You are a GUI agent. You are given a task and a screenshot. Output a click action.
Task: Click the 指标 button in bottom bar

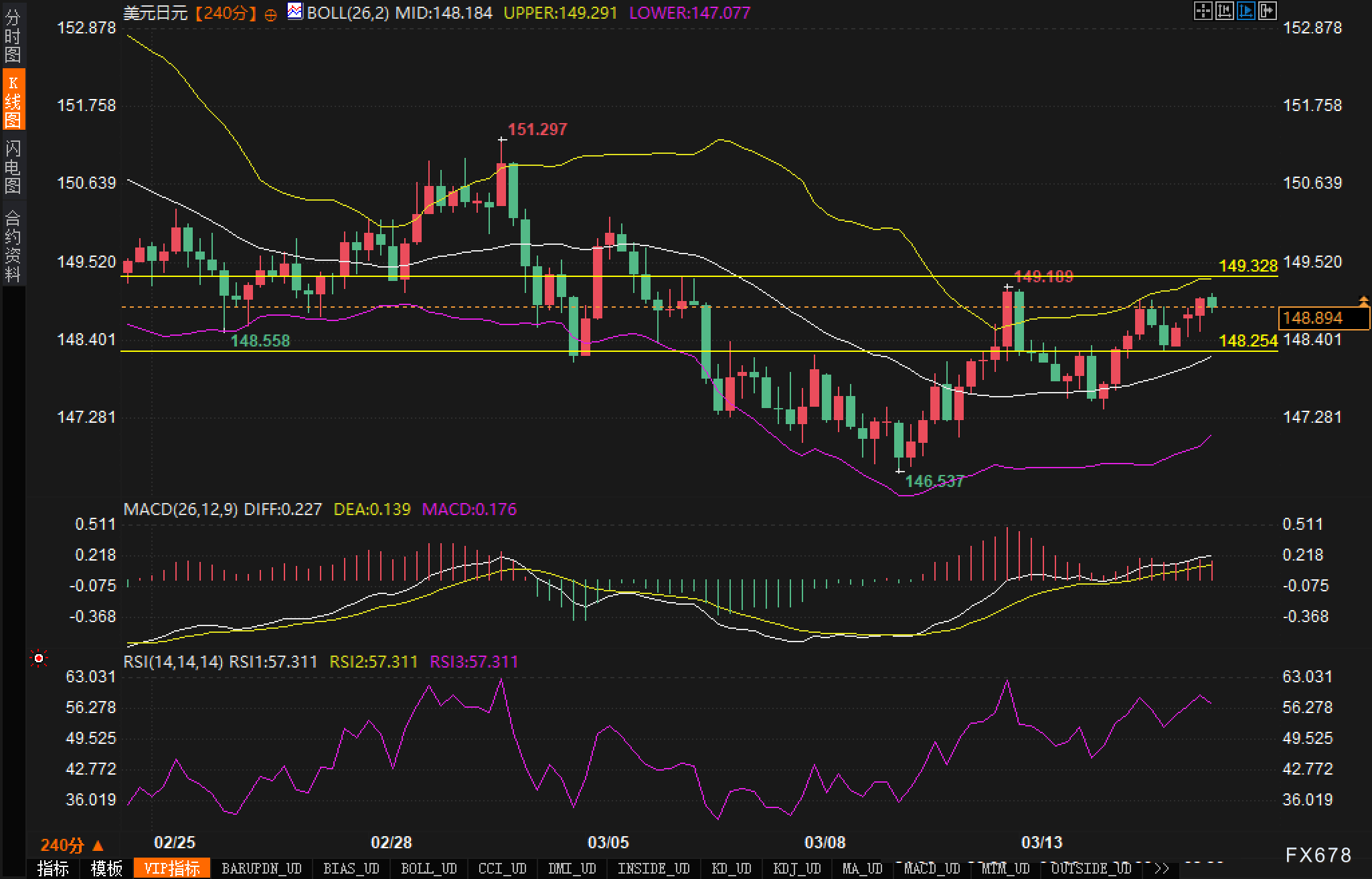click(x=53, y=868)
